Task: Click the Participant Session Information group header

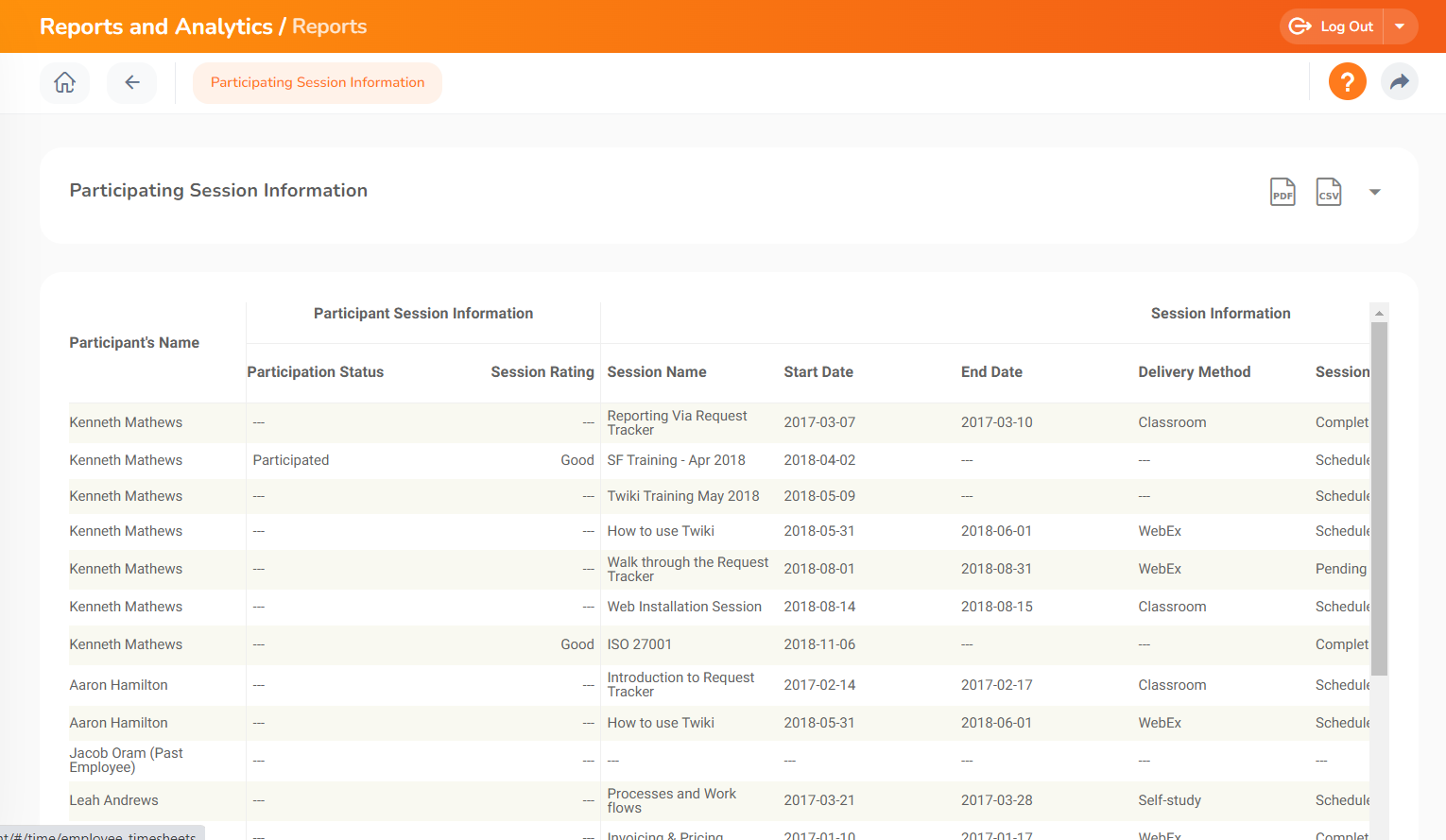Action: [423, 314]
